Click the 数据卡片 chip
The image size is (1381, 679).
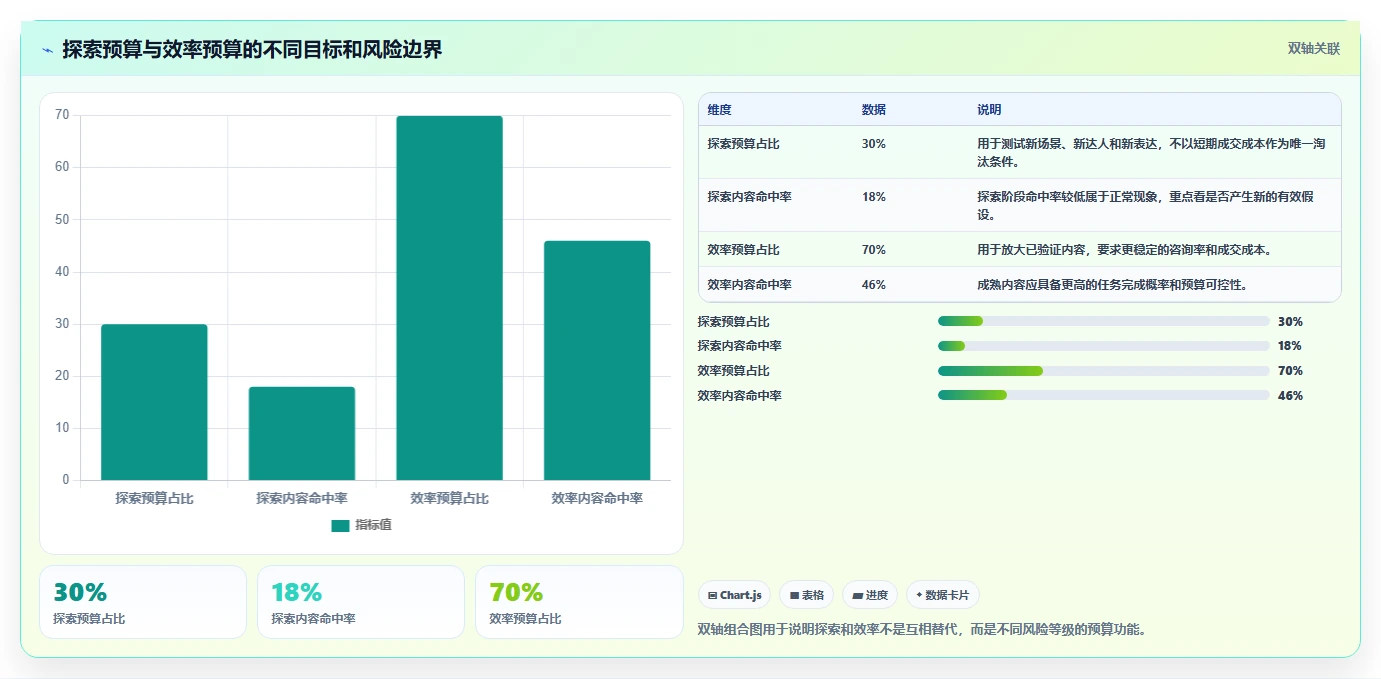point(943,595)
